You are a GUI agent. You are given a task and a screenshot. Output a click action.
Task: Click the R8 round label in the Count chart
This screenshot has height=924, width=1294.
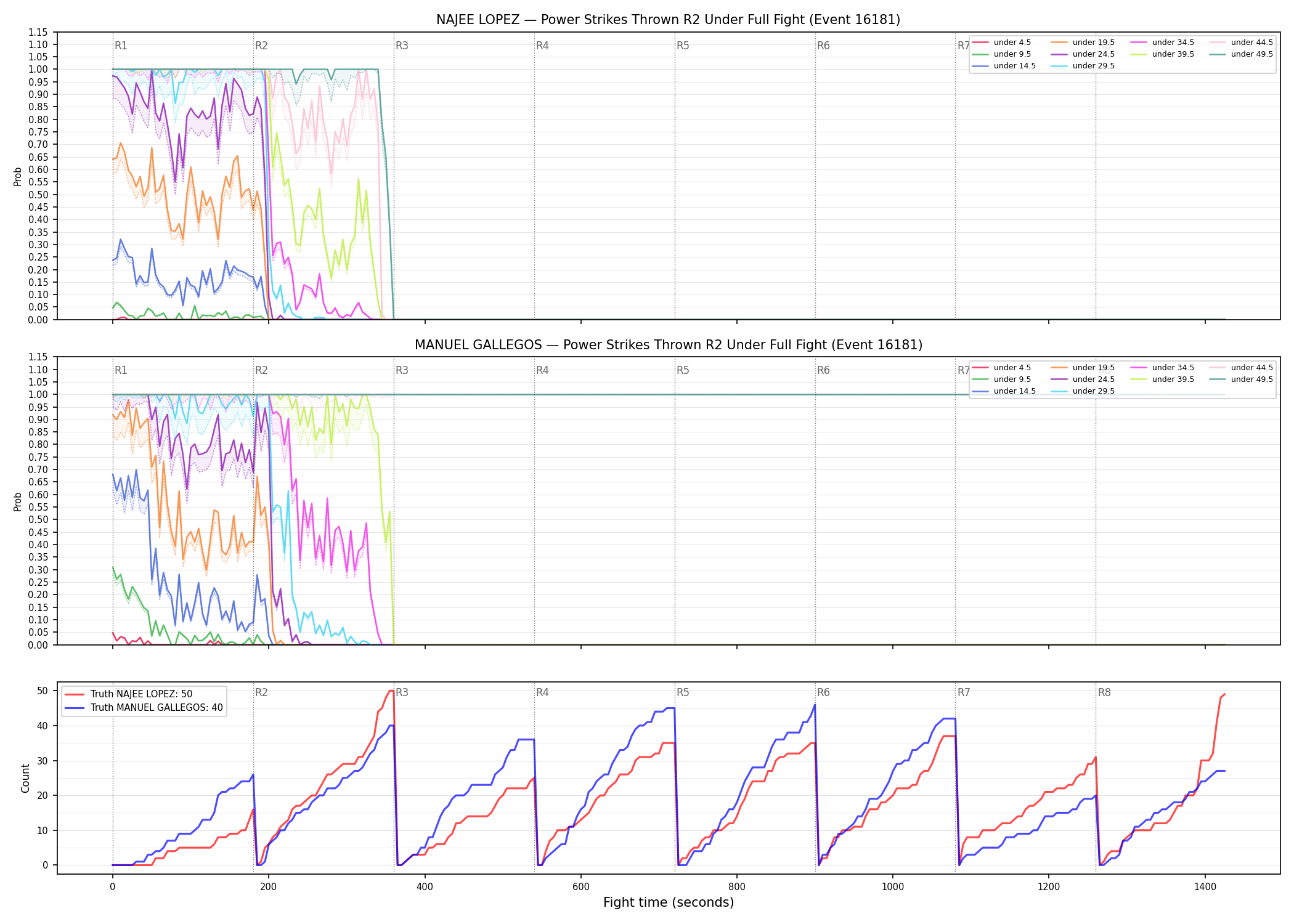click(x=1104, y=692)
